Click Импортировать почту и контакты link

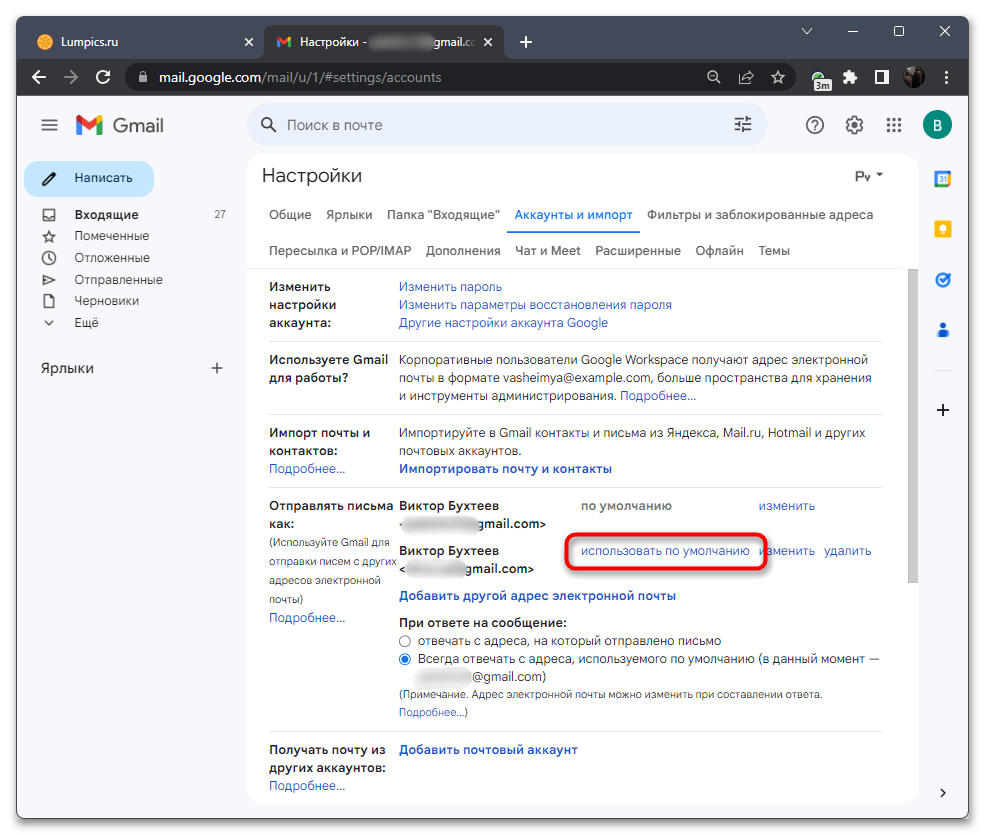pyautogui.click(x=505, y=469)
